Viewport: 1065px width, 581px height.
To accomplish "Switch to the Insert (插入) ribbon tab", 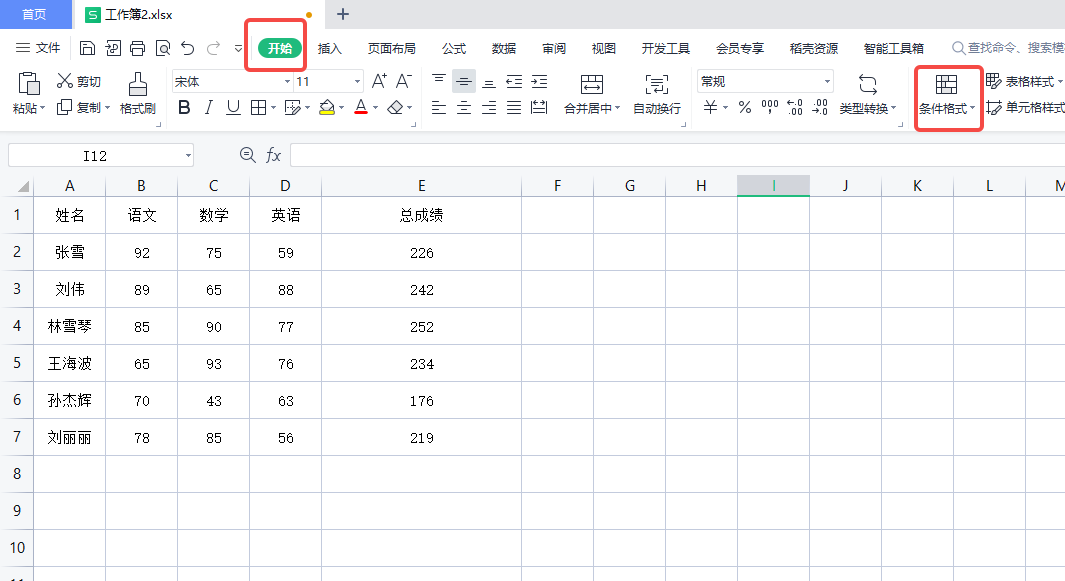I will pos(330,48).
